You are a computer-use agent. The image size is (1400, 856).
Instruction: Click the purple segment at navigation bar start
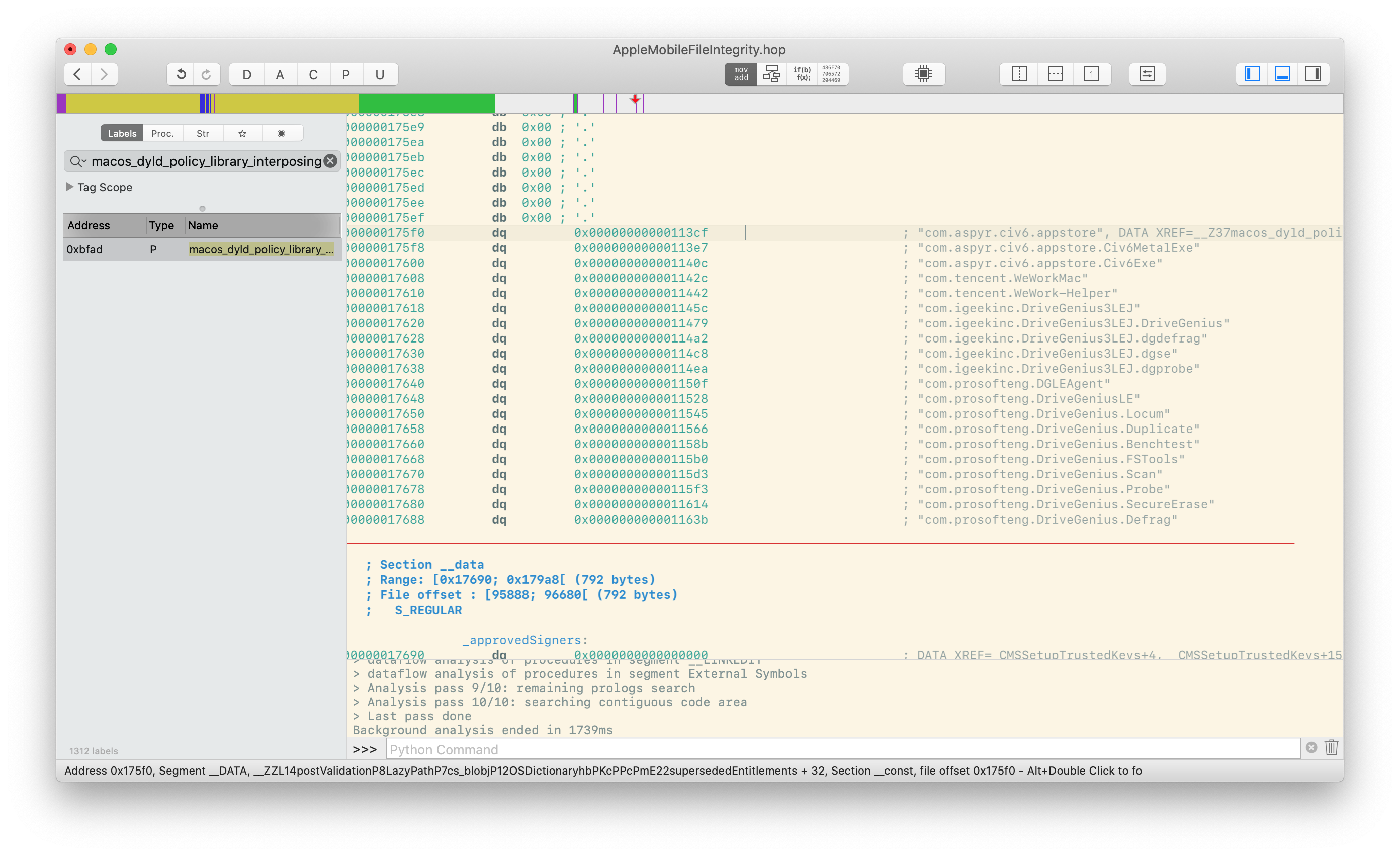pos(61,104)
